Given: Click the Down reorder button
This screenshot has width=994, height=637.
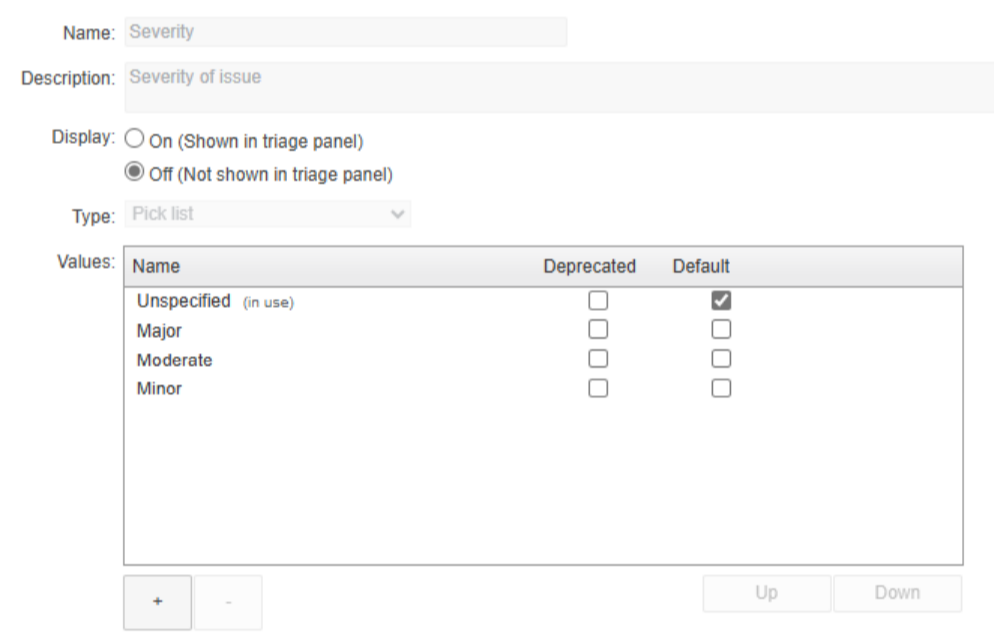Looking at the screenshot, I should tap(897, 593).
